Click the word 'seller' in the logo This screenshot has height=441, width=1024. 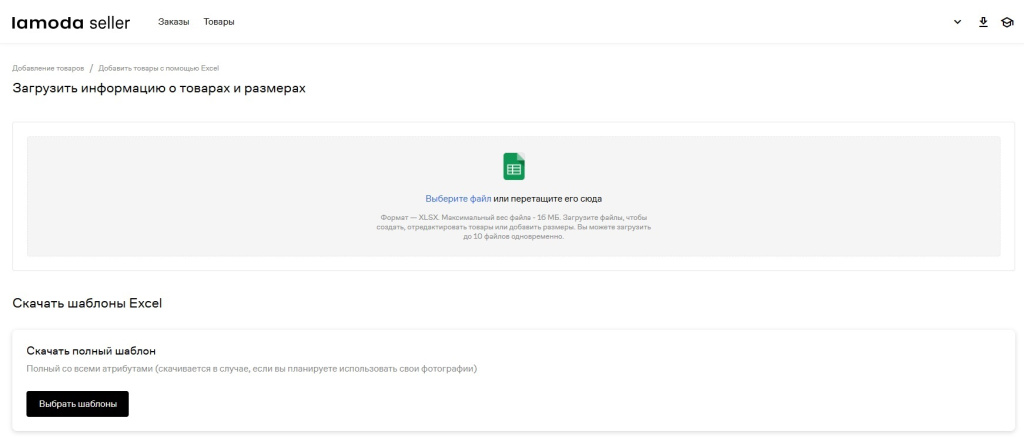(109, 22)
